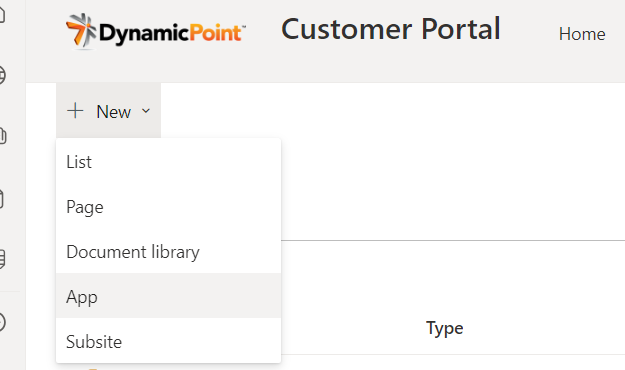This screenshot has height=370, width=625.
Task: Click the divider beneath the app bar icons
Action: pos(10,291)
